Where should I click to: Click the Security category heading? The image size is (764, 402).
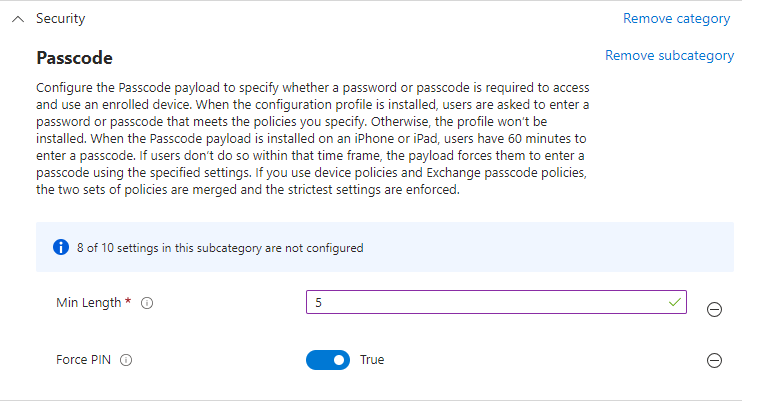tap(60, 19)
